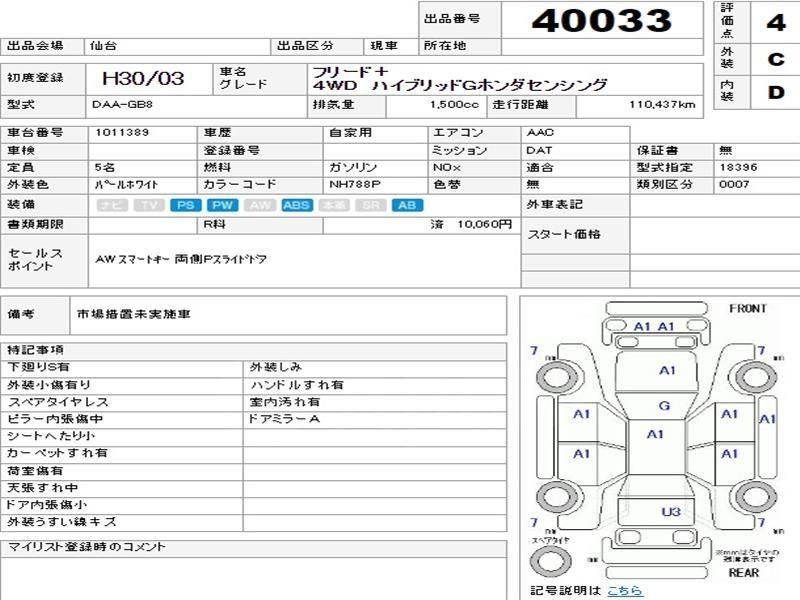Click the greyed AW equipment badge
The width and height of the screenshot is (800, 600).
(260, 205)
